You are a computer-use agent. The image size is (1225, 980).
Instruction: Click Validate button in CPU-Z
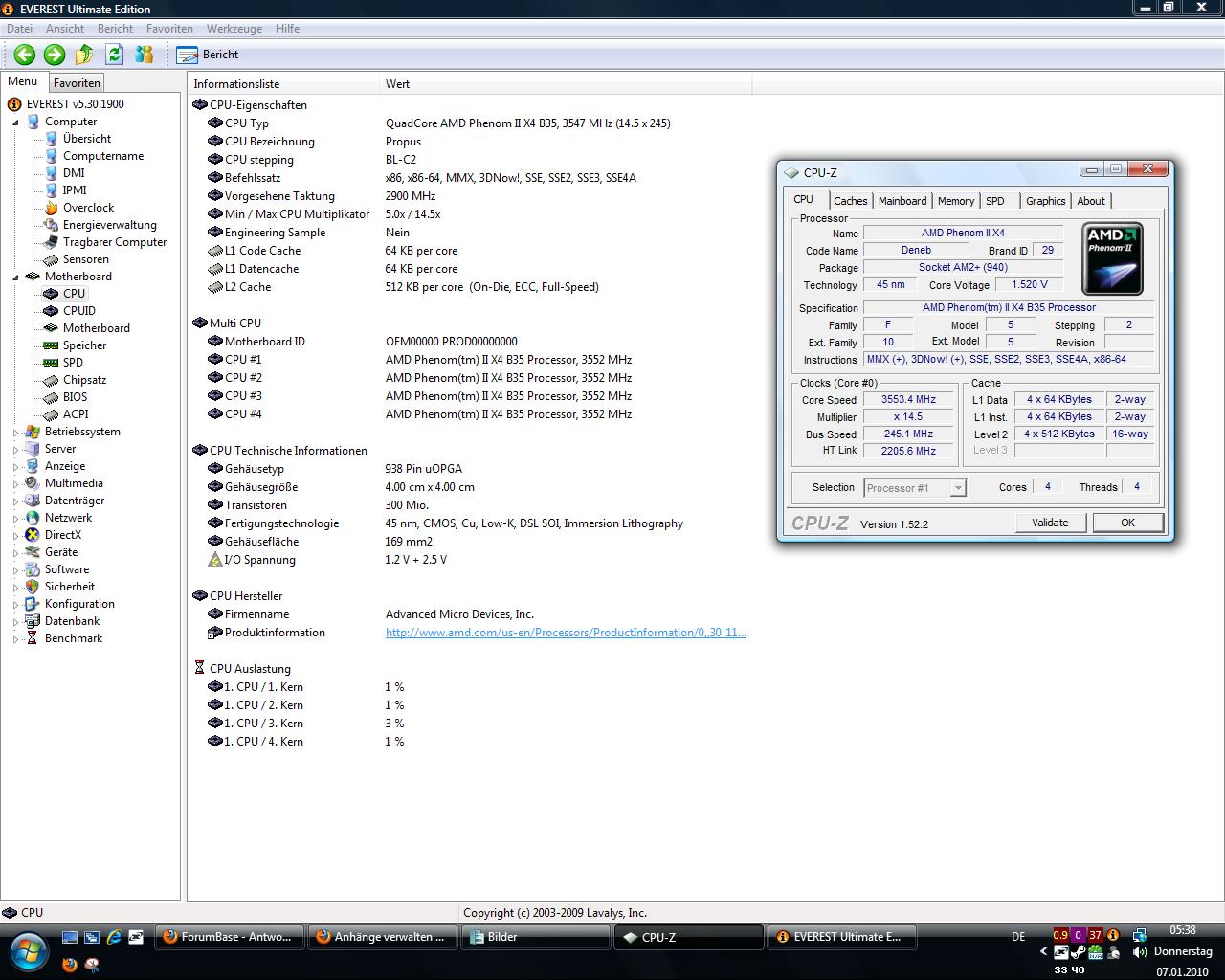[1050, 523]
